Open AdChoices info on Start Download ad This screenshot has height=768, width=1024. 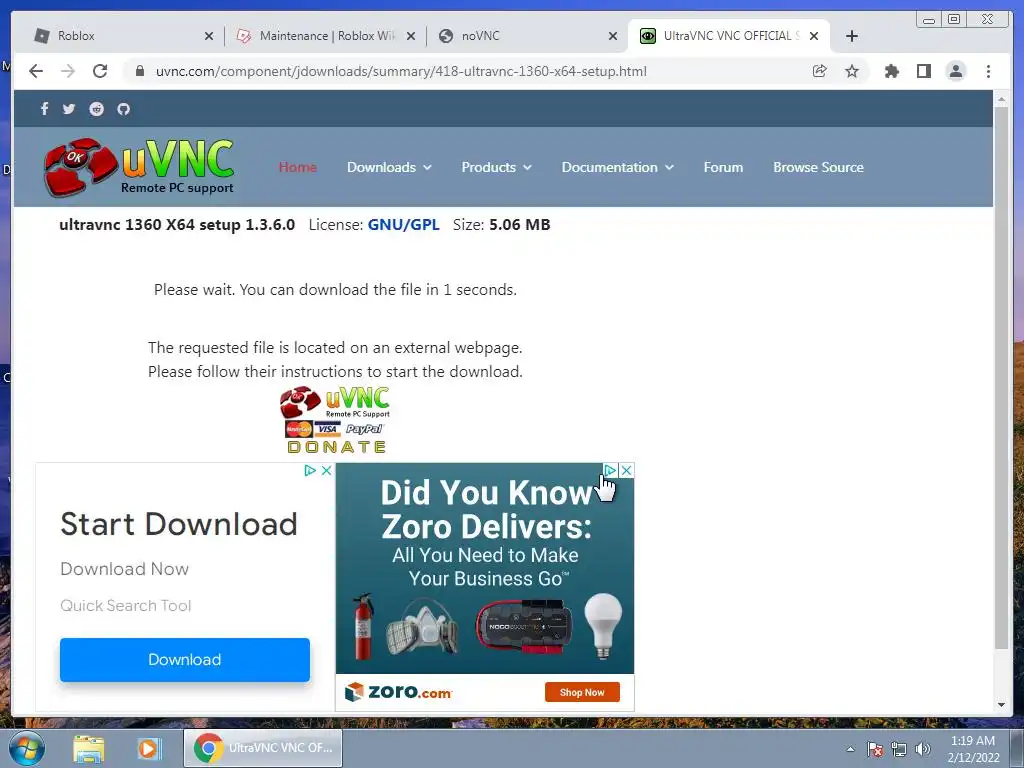(310, 470)
